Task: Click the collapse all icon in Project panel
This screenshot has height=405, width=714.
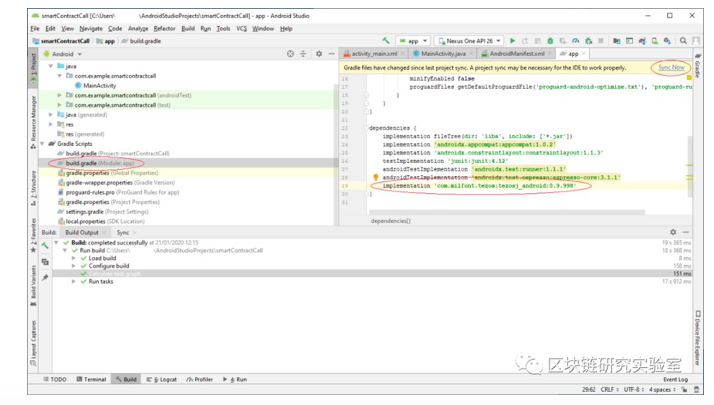Action: point(303,54)
